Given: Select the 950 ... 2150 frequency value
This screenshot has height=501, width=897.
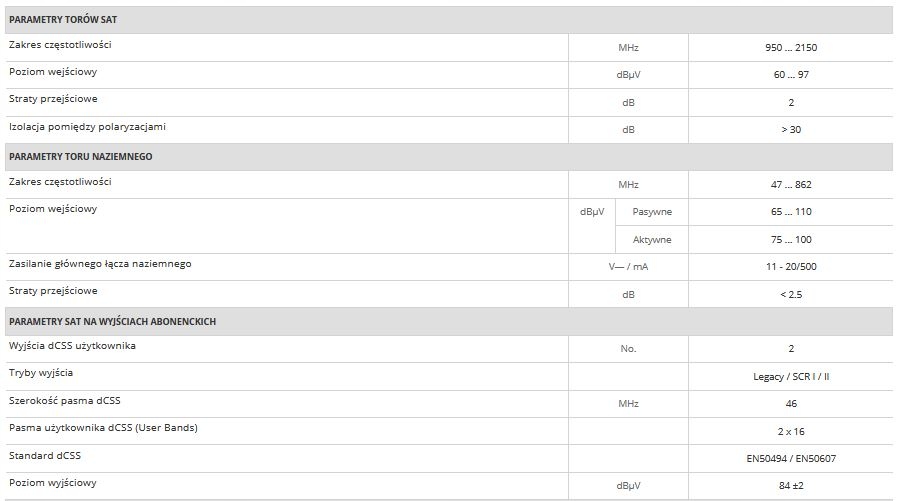Looking at the screenshot, I should pos(790,47).
